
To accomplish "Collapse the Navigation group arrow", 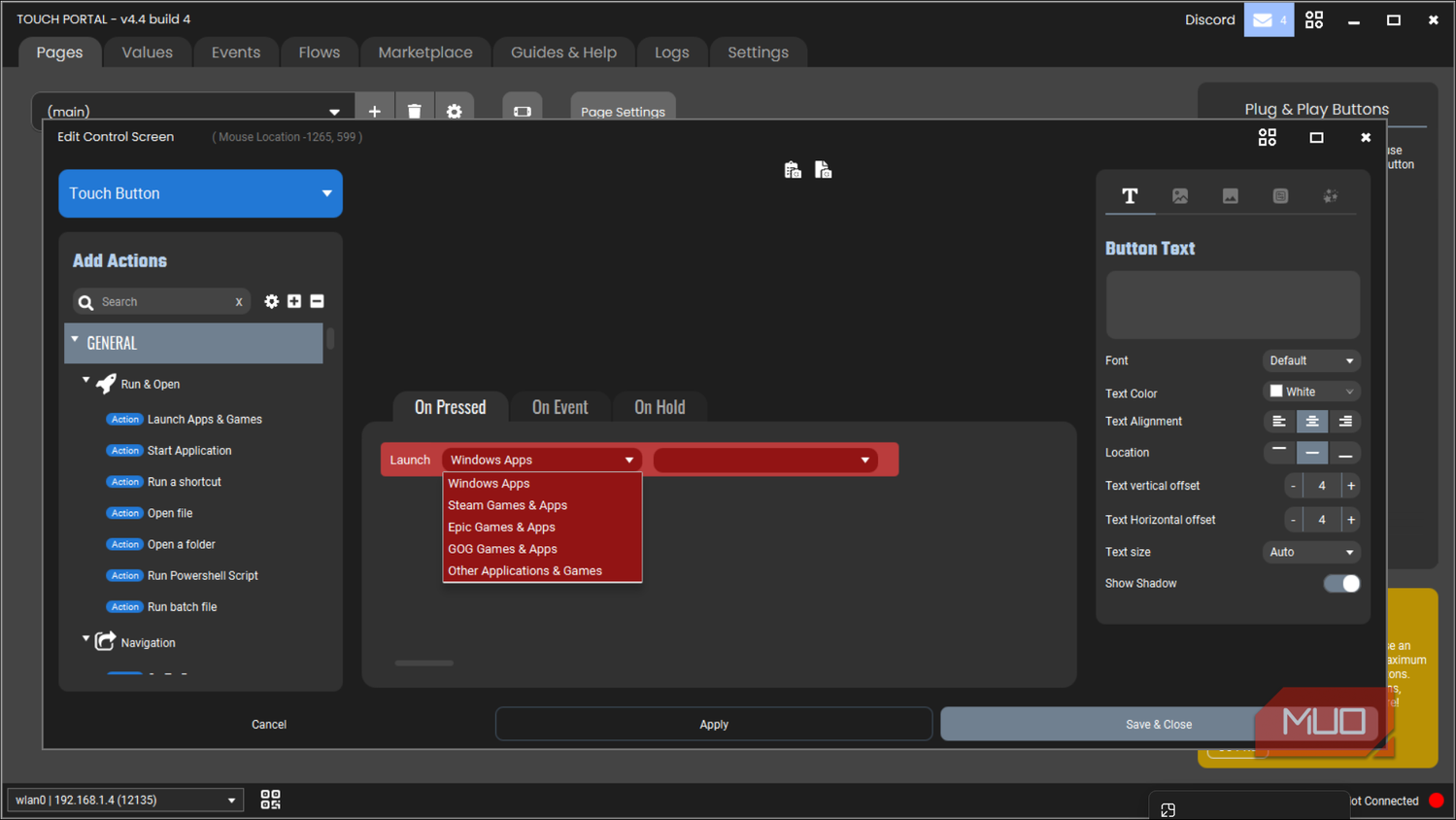I will tap(85, 639).
